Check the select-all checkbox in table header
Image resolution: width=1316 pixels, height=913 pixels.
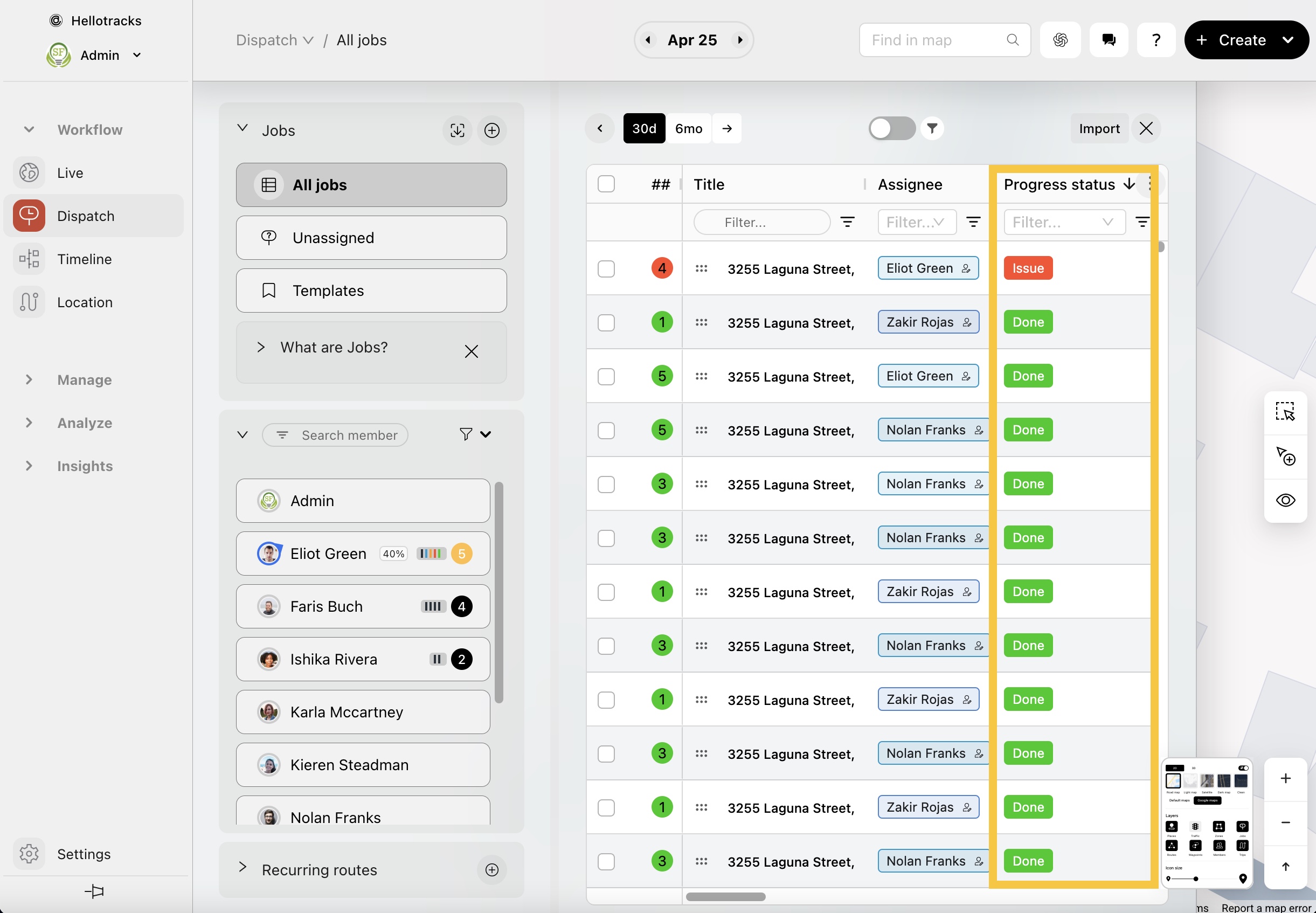click(x=606, y=184)
